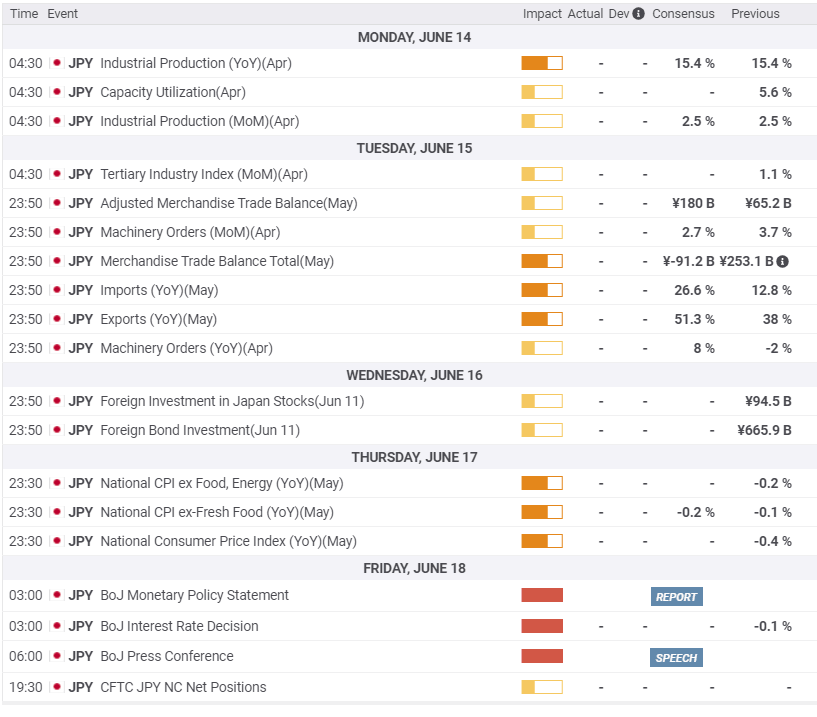The width and height of the screenshot is (817, 717).
Task: Click Japan flag on Foreign Bond Investment row
Action: click(x=56, y=431)
